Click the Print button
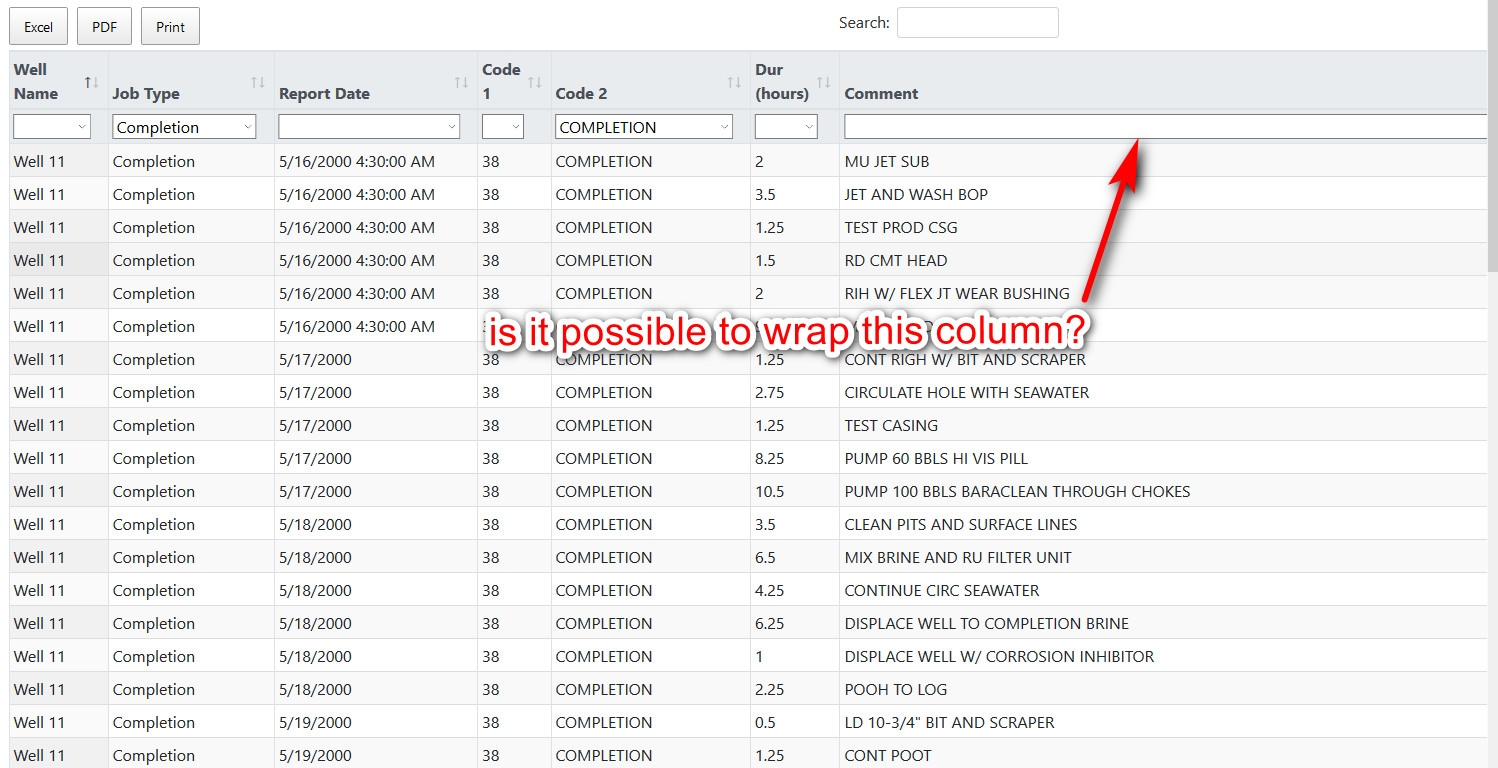 coord(170,27)
